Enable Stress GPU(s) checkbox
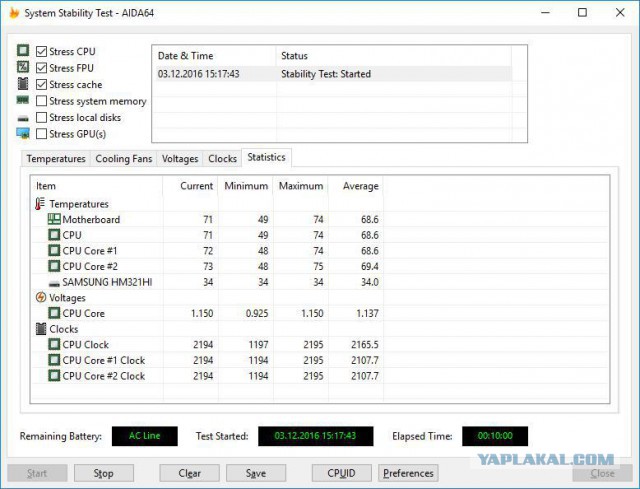The height and width of the screenshot is (489, 640). (41, 134)
